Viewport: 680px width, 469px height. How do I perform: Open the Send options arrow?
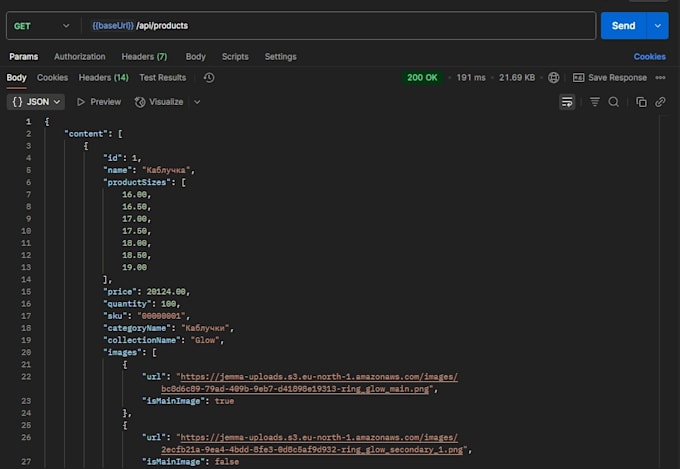point(657,26)
